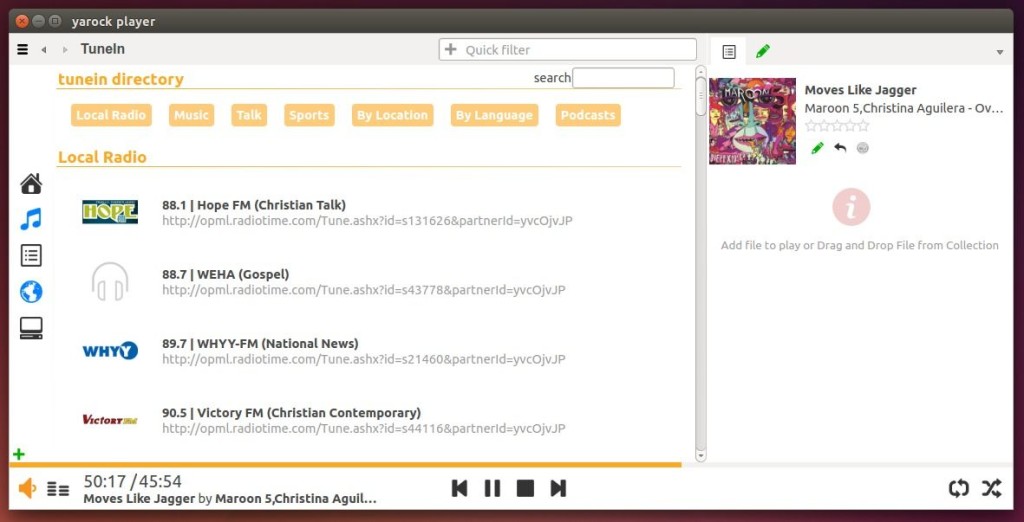Click the Hope FM URL ending s131626
Screen dimensions: 1024x522
[x=367, y=221]
